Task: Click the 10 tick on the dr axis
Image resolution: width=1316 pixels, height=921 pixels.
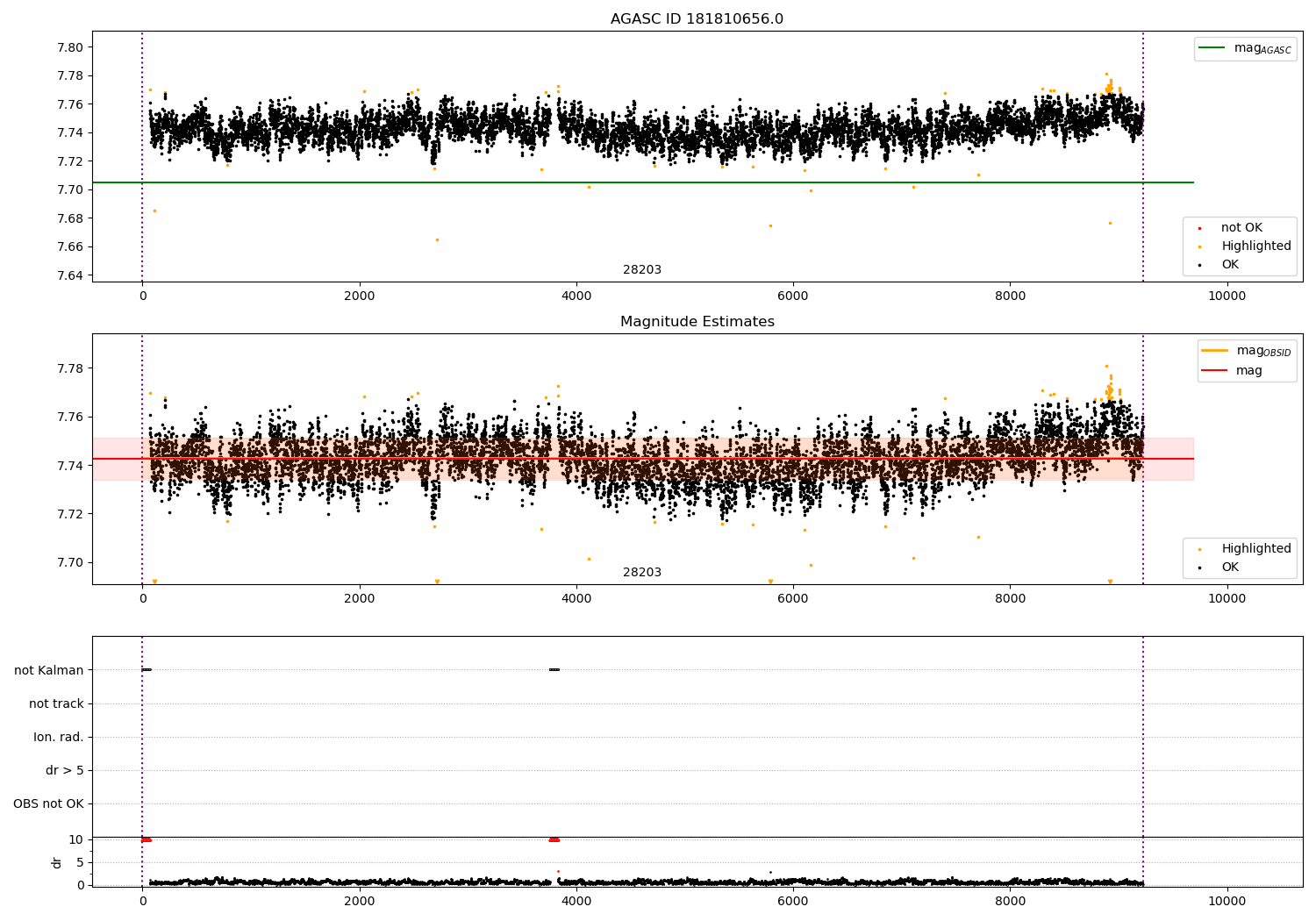Action: (x=76, y=839)
